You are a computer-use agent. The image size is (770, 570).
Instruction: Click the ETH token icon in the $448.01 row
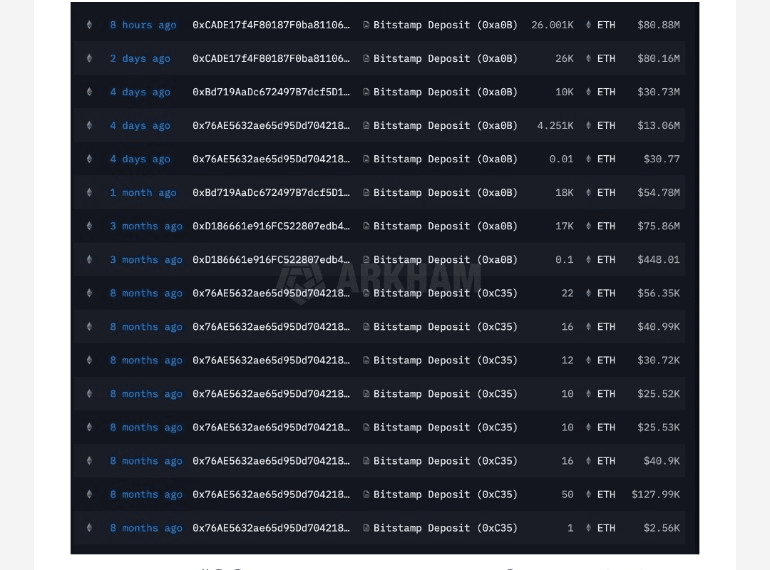588,260
